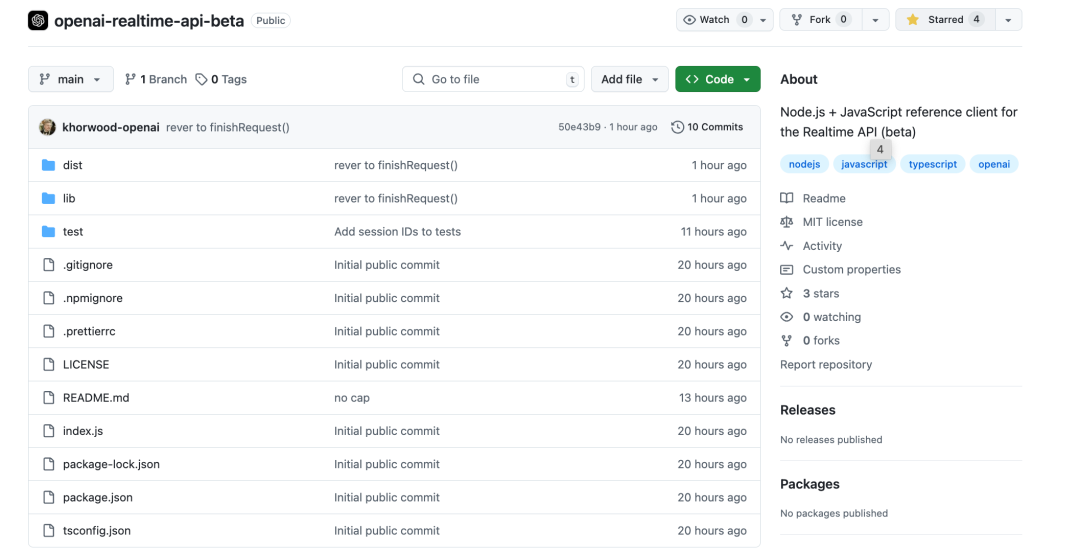Click the fork icon beside 0 forks

pos(787,340)
